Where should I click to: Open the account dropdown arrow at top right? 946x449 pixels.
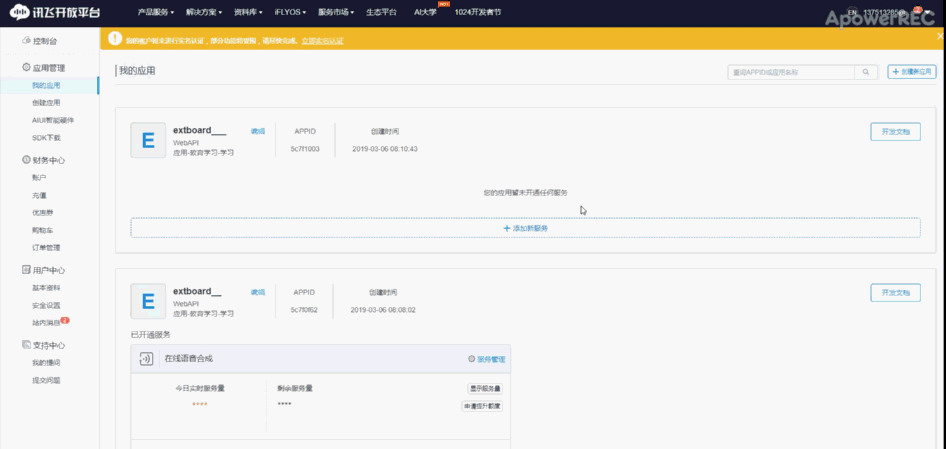click(x=927, y=12)
